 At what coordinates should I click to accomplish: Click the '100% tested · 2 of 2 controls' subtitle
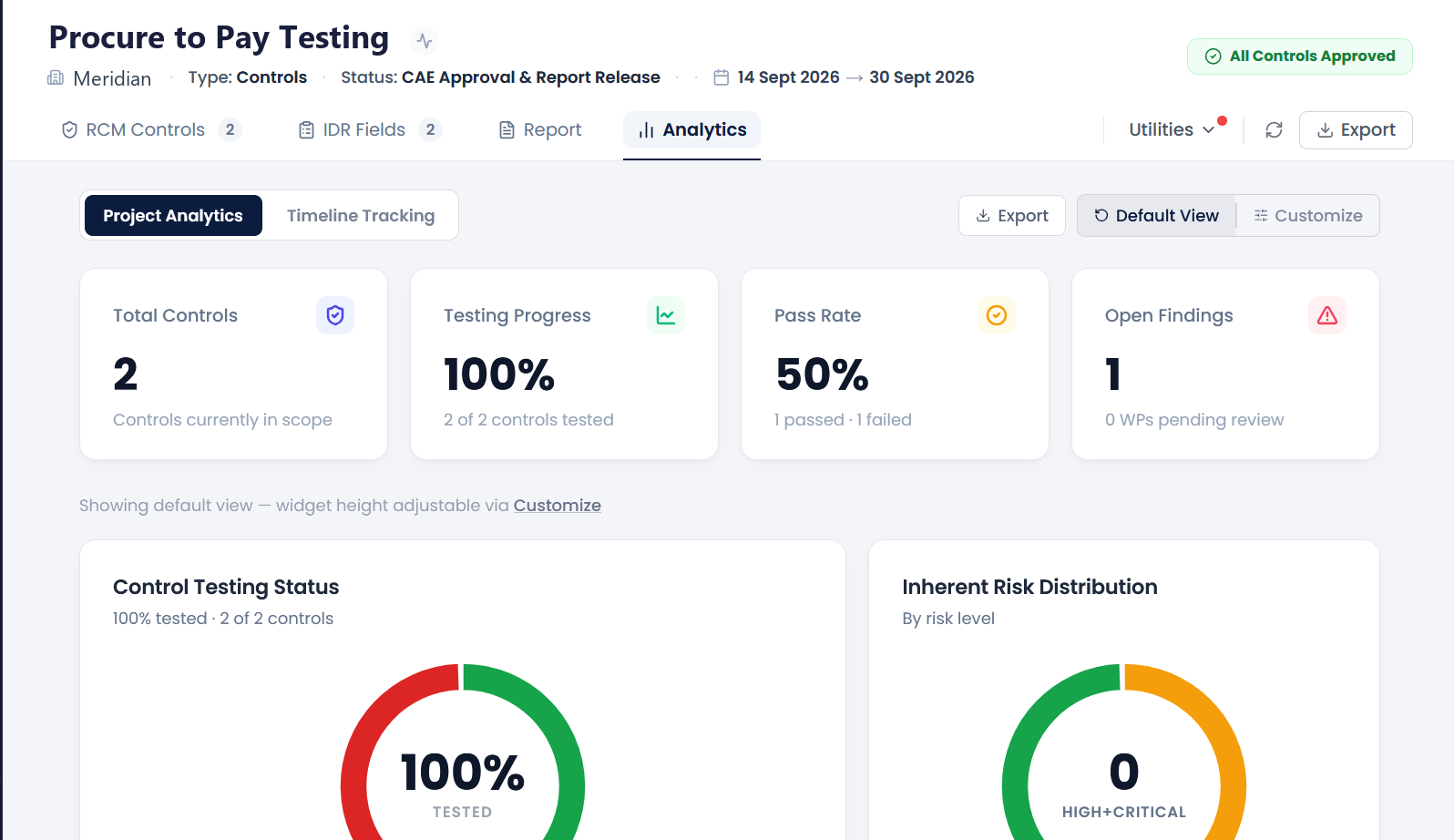(223, 619)
